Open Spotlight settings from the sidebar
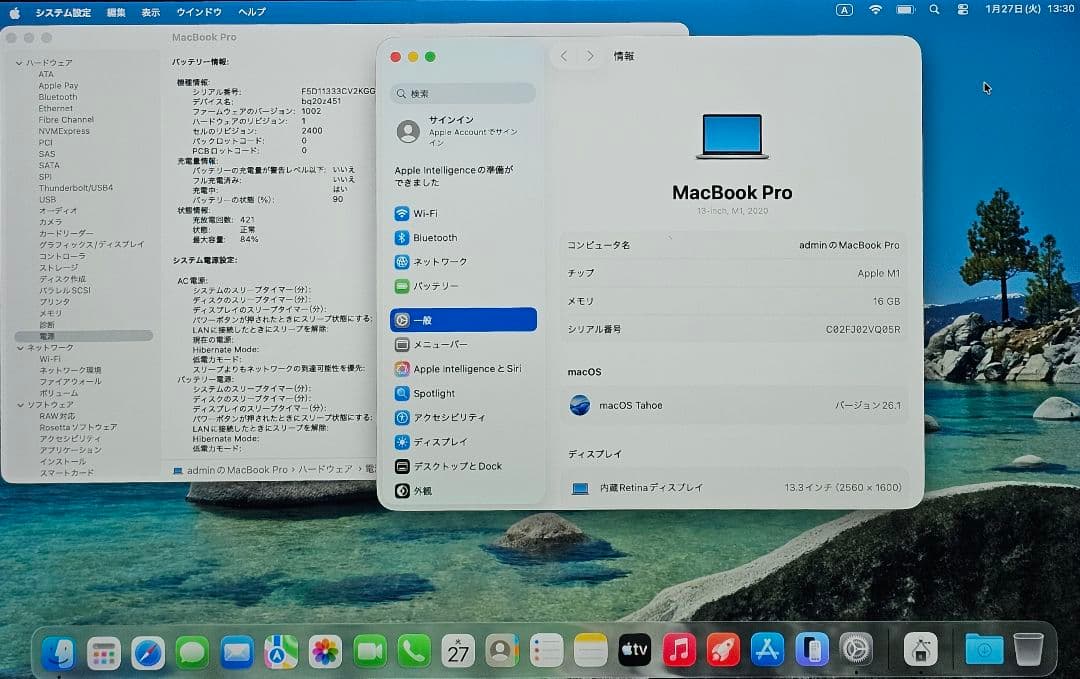 437,394
